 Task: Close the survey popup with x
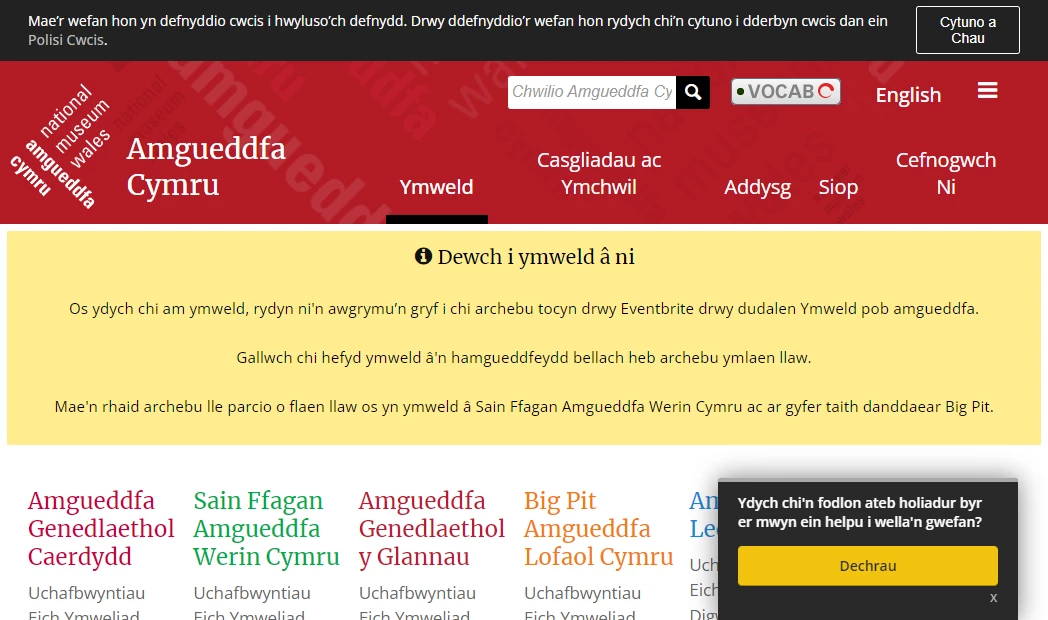coord(993,598)
